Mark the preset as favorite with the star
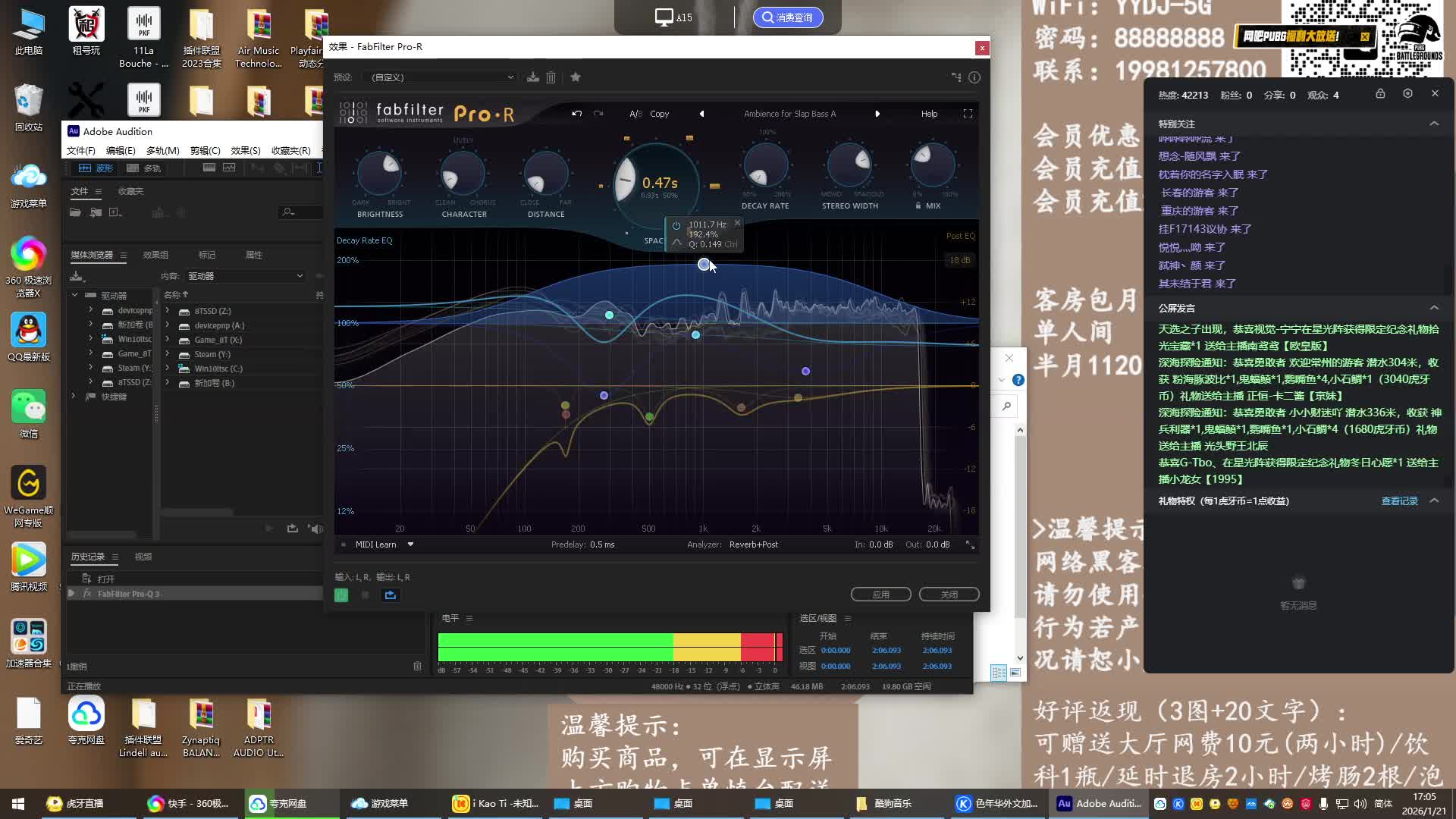This screenshot has height=819, width=1456. click(x=576, y=77)
